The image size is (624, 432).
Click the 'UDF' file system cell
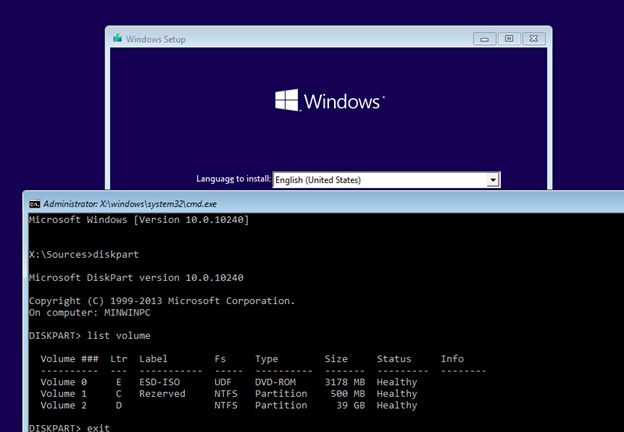(x=223, y=382)
